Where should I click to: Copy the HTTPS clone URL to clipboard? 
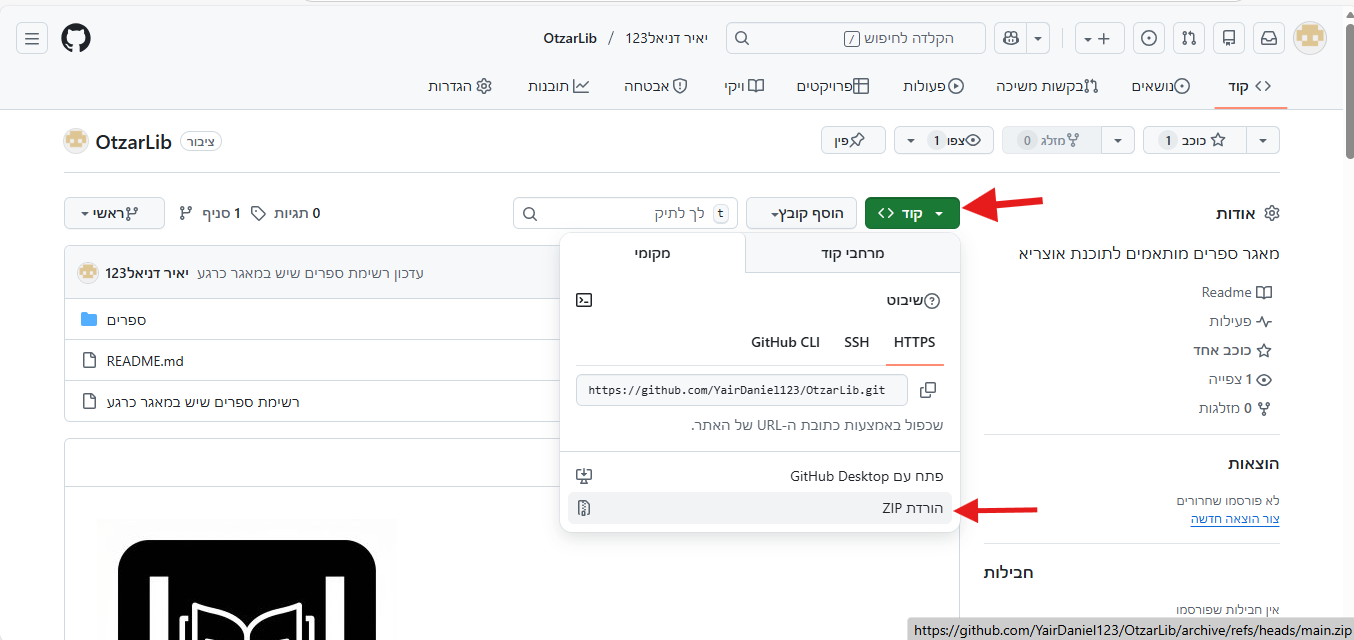(x=928, y=390)
